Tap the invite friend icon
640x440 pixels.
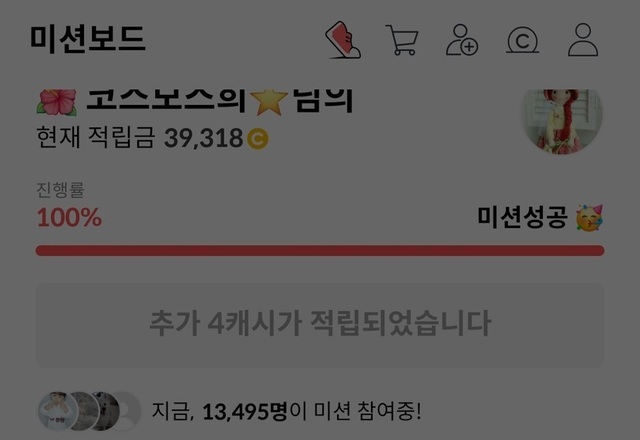(462, 40)
